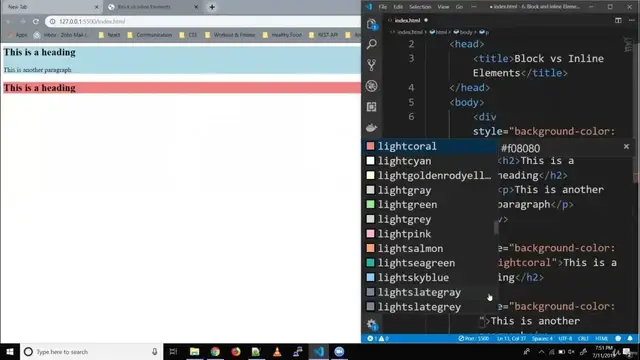Pick lightskyblue from the color list
Viewport: 640px width, 360px height.
[430, 278]
